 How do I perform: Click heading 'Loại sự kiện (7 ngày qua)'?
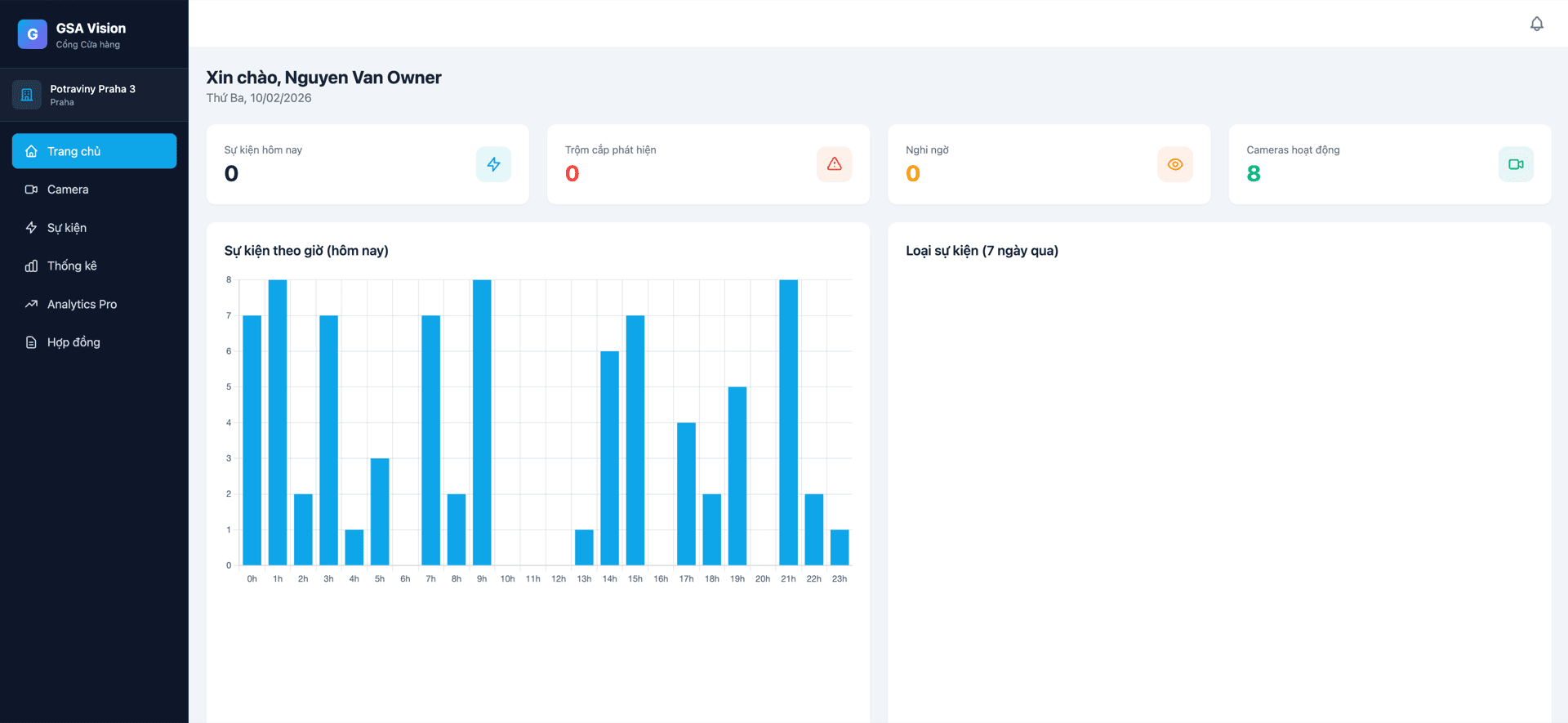[982, 251]
